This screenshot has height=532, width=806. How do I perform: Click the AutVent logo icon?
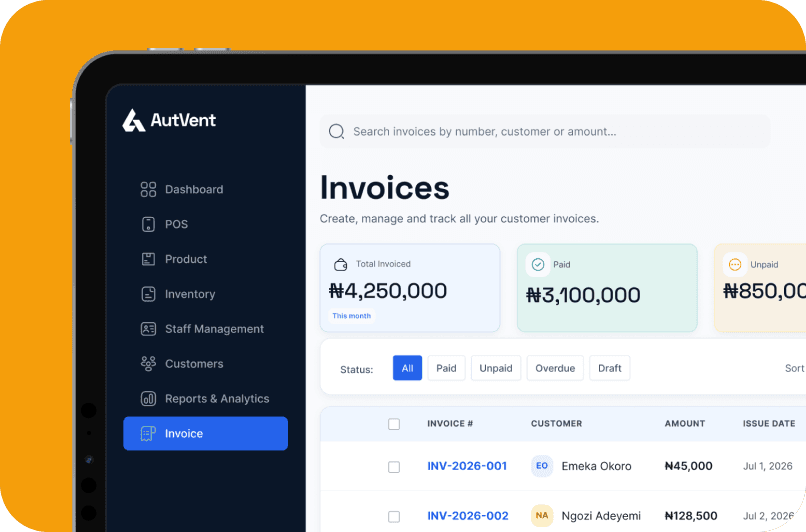[x=134, y=120]
